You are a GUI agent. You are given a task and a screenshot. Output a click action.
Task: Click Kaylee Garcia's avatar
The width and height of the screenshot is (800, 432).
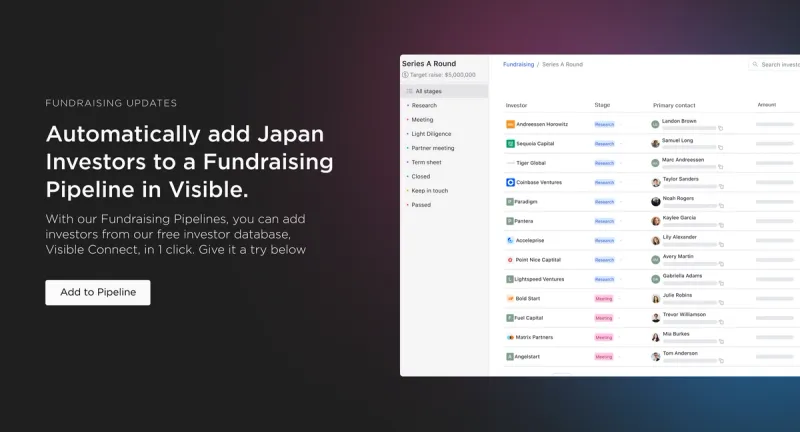656,221
